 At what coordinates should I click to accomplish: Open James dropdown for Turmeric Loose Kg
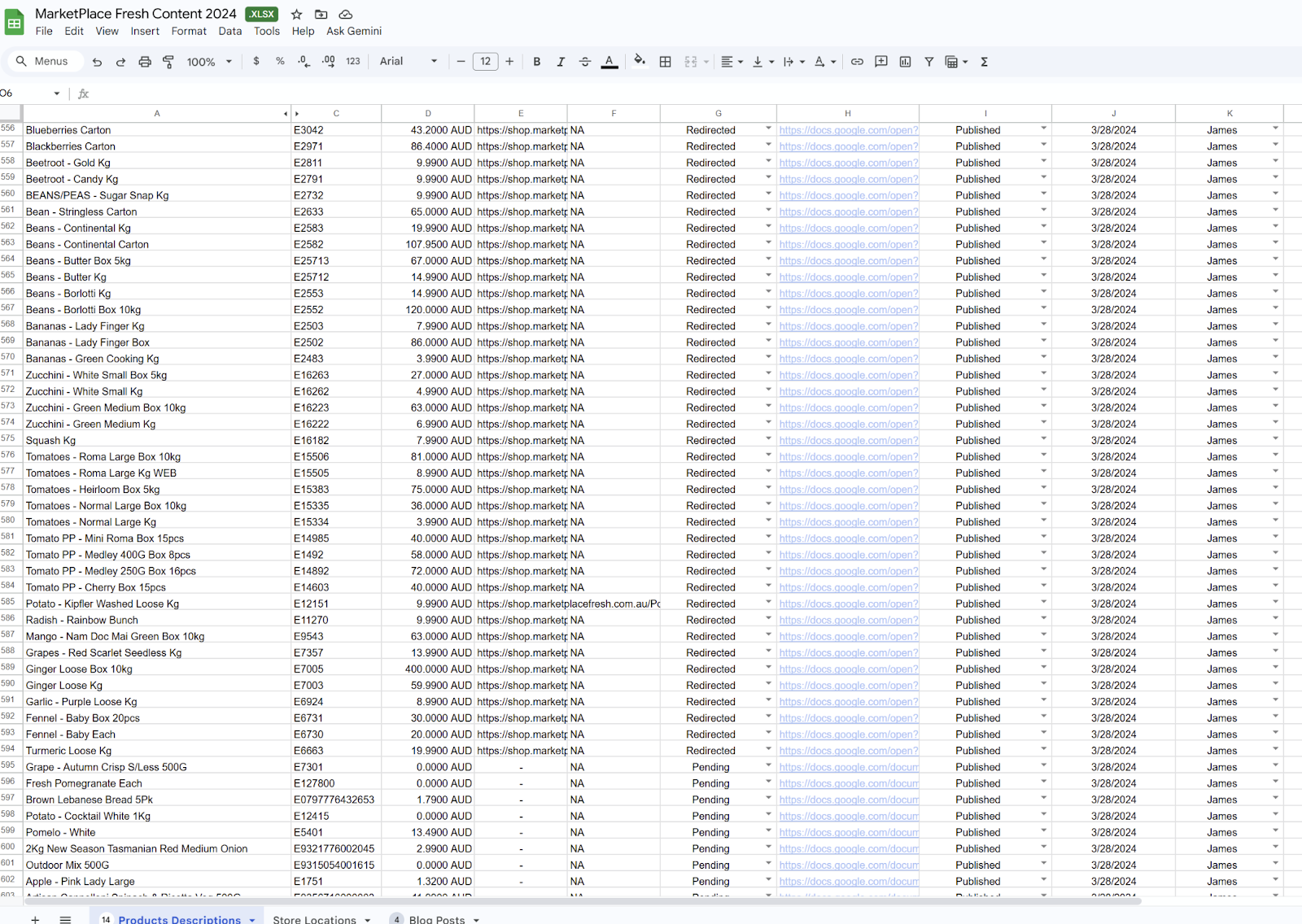(1275, 749)
